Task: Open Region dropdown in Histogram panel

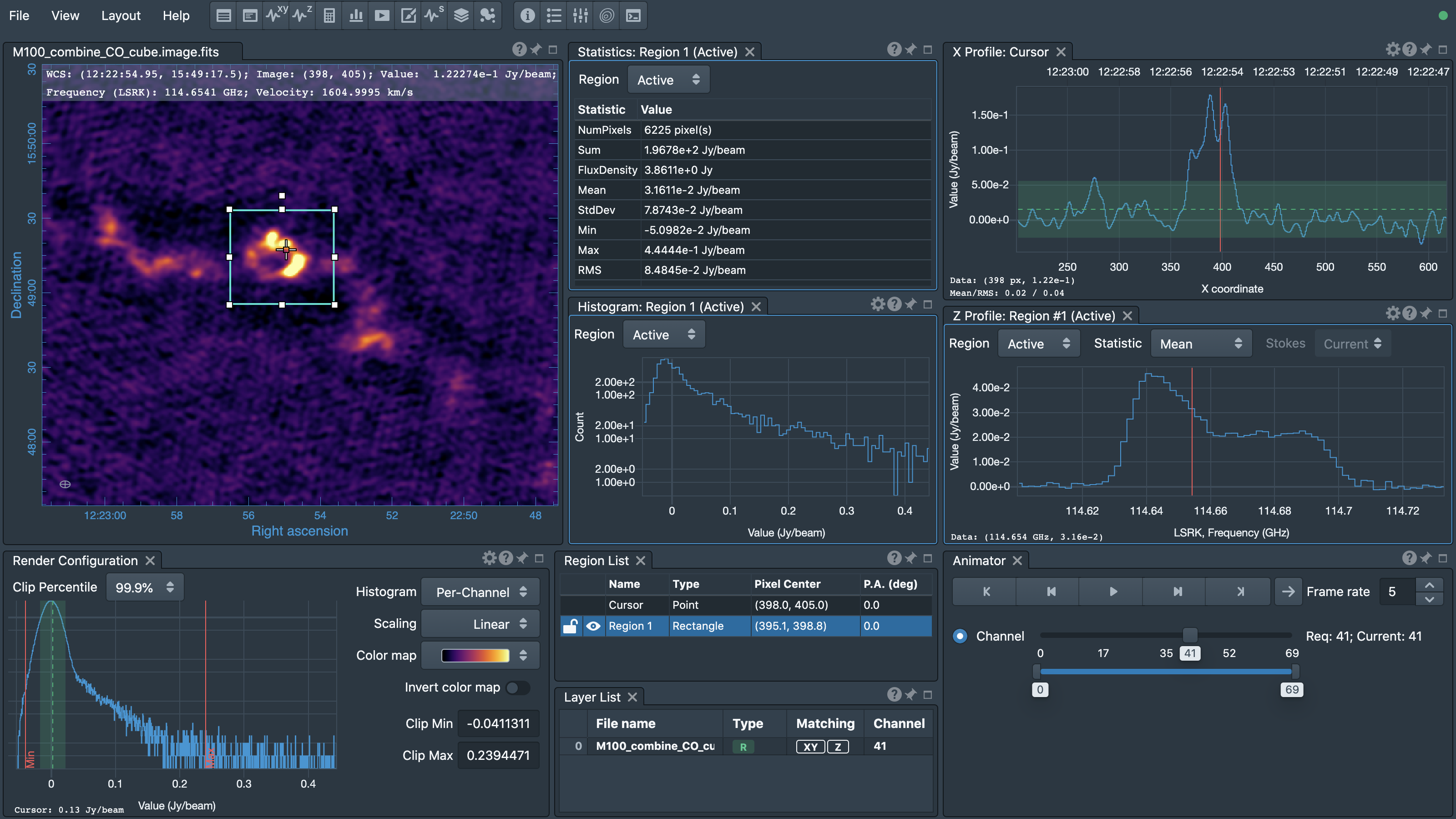Action: pyautogui.click(x=664, y=334)
